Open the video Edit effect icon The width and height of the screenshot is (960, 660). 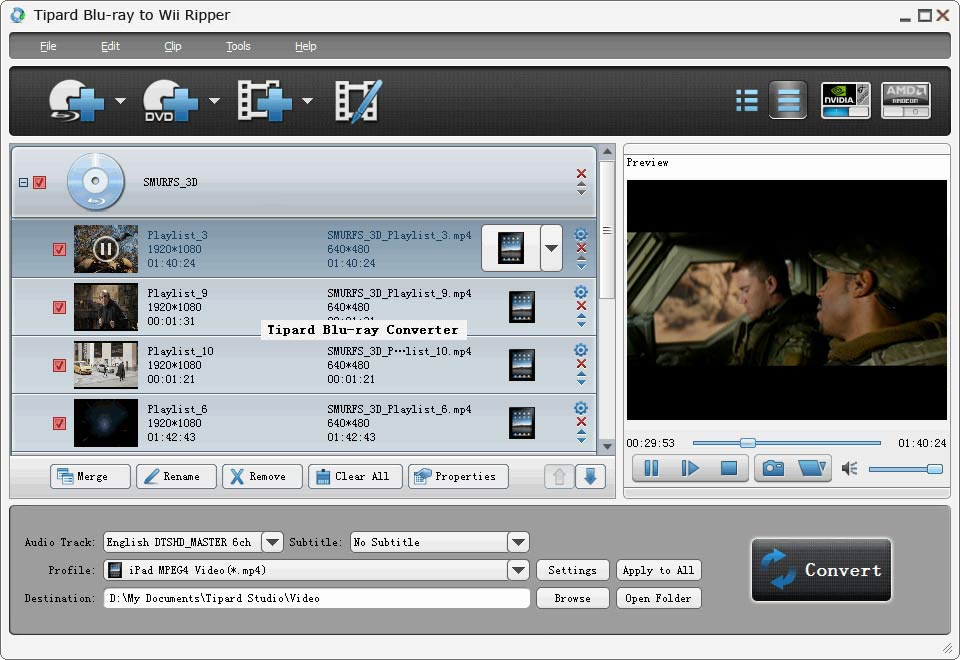pos(359,101)
